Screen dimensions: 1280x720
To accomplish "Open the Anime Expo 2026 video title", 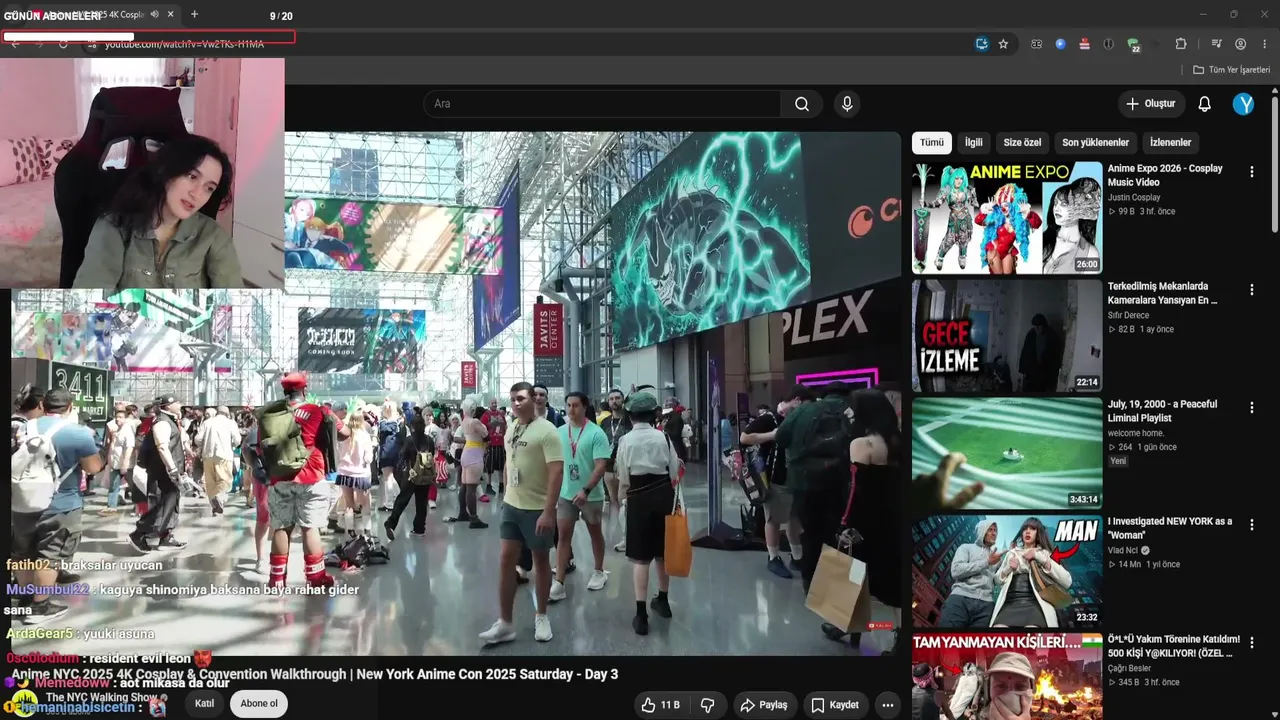I will (1165, 176).
